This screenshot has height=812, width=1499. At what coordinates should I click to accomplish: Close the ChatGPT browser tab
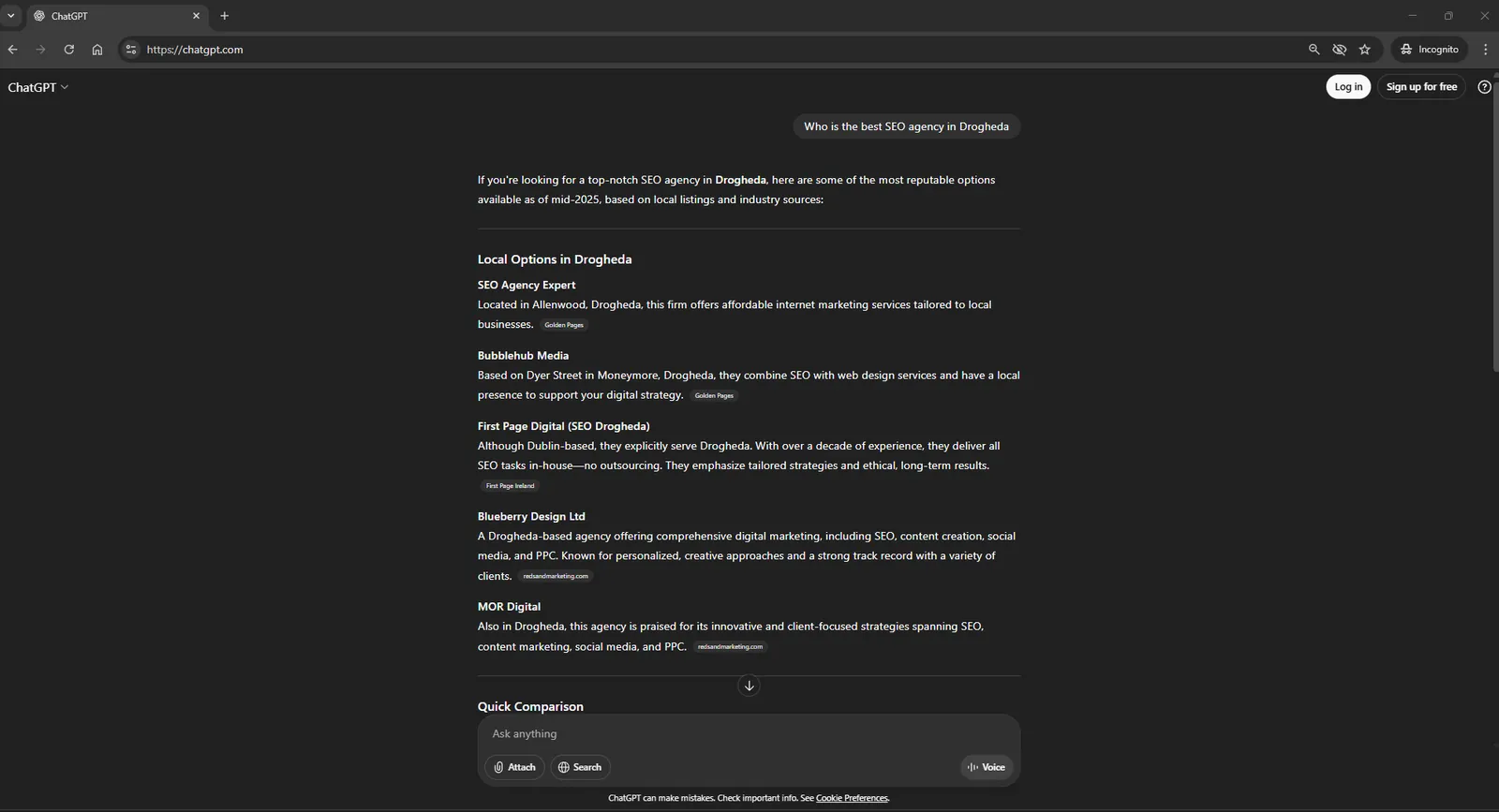196,16
